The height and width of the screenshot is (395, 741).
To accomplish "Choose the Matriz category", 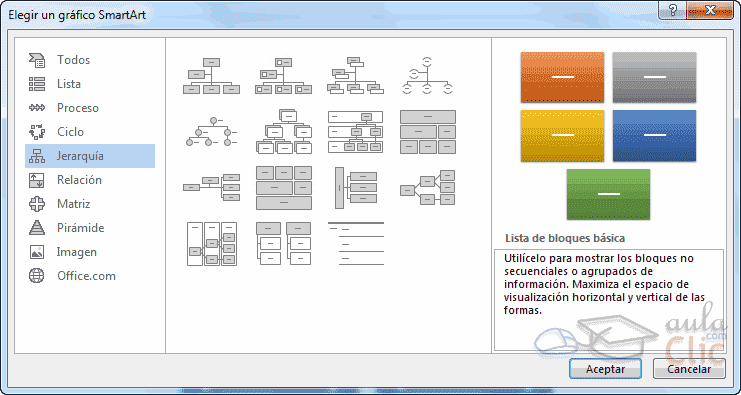I will (90, 204).
